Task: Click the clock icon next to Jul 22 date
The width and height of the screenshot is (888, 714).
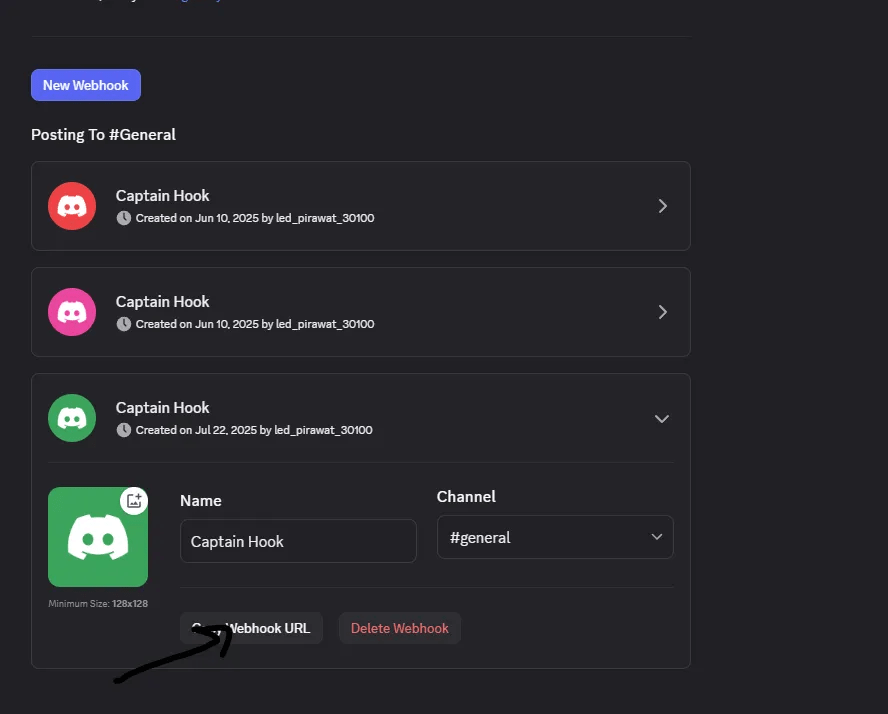Action: [124, 430]
